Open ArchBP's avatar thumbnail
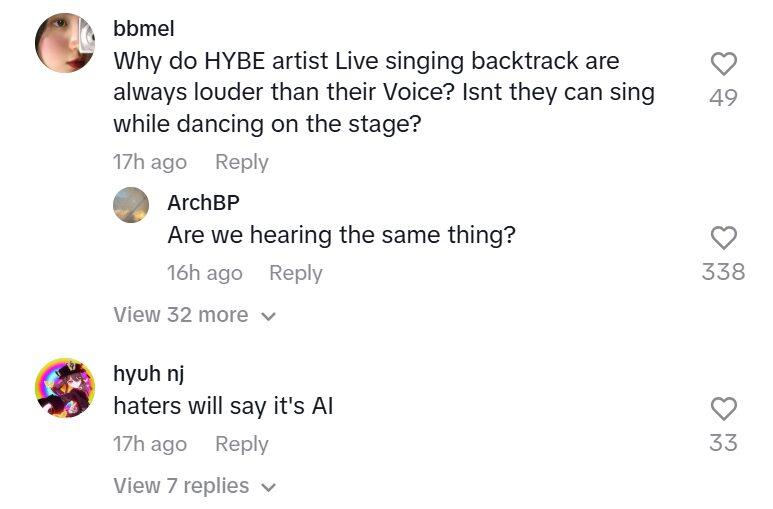This screenshot has height=509, width=773. (x=131, y=204)
